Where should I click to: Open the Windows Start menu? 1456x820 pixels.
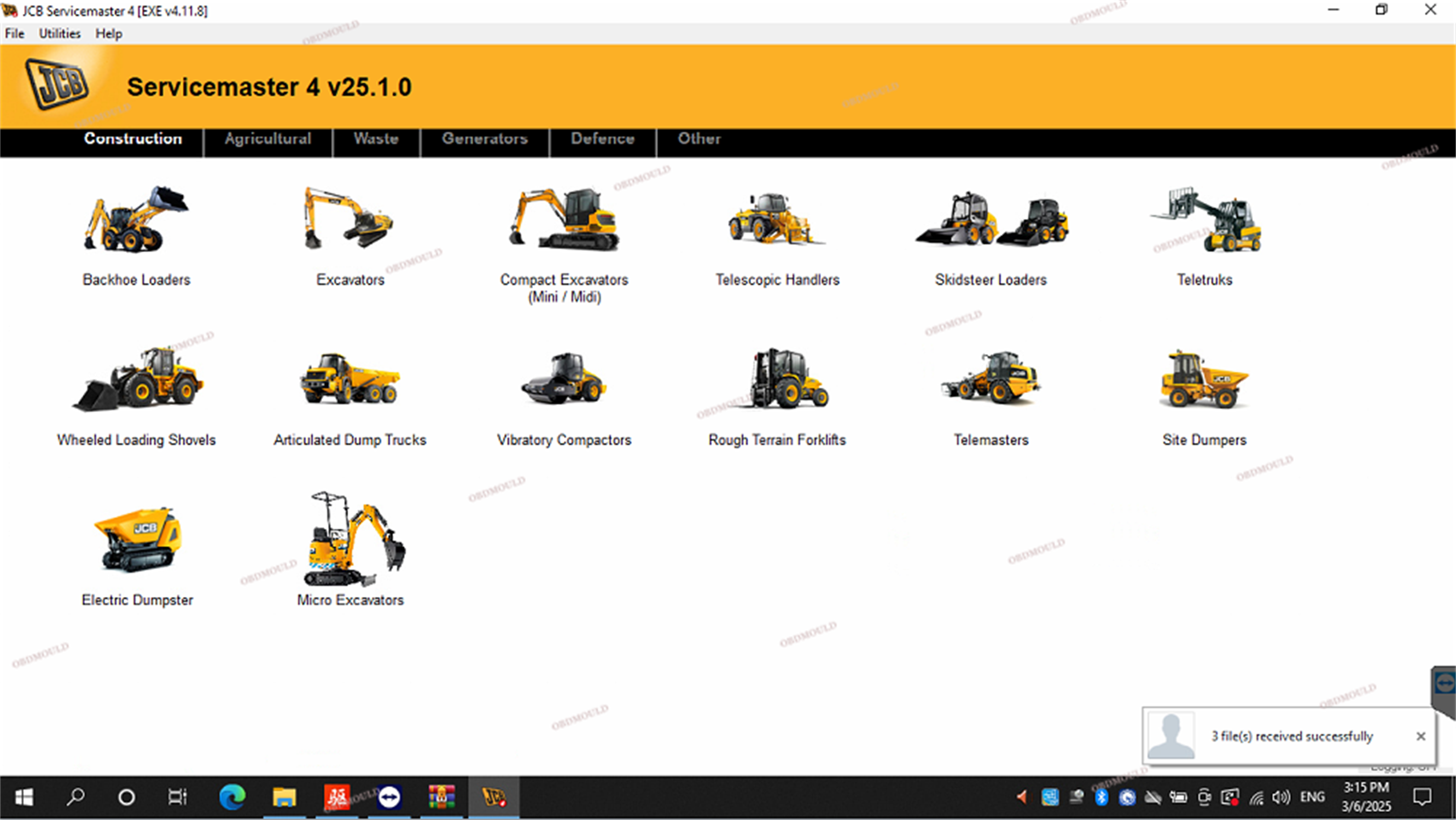24,798
